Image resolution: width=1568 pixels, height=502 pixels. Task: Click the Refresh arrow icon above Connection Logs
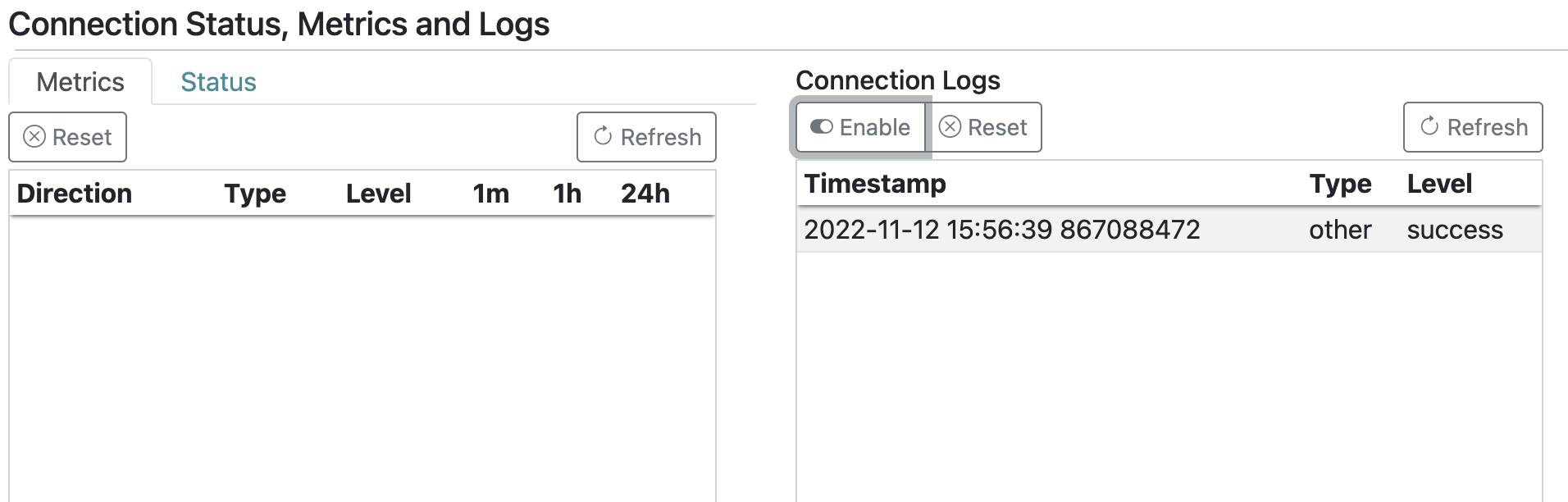coord(1428,127)
